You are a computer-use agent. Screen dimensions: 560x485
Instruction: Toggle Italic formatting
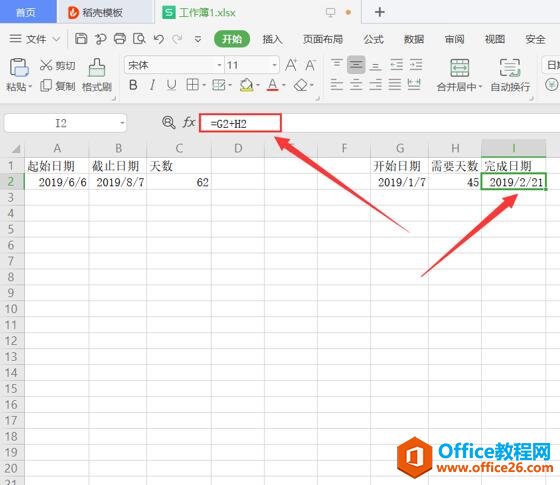(x=152, y=85)
